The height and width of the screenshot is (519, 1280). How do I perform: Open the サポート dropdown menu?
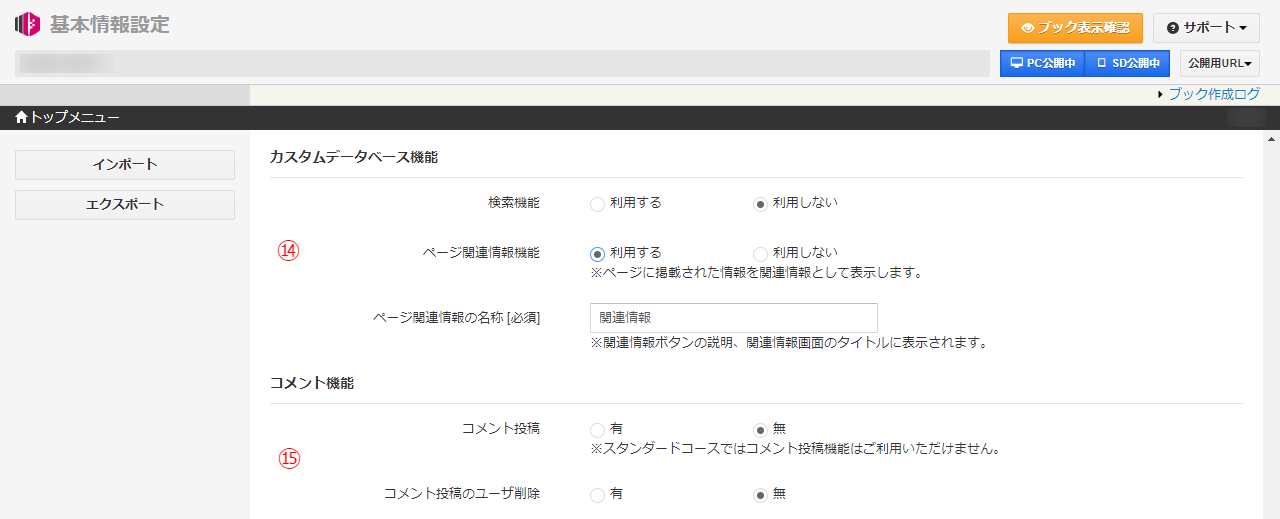(1206, 28)
